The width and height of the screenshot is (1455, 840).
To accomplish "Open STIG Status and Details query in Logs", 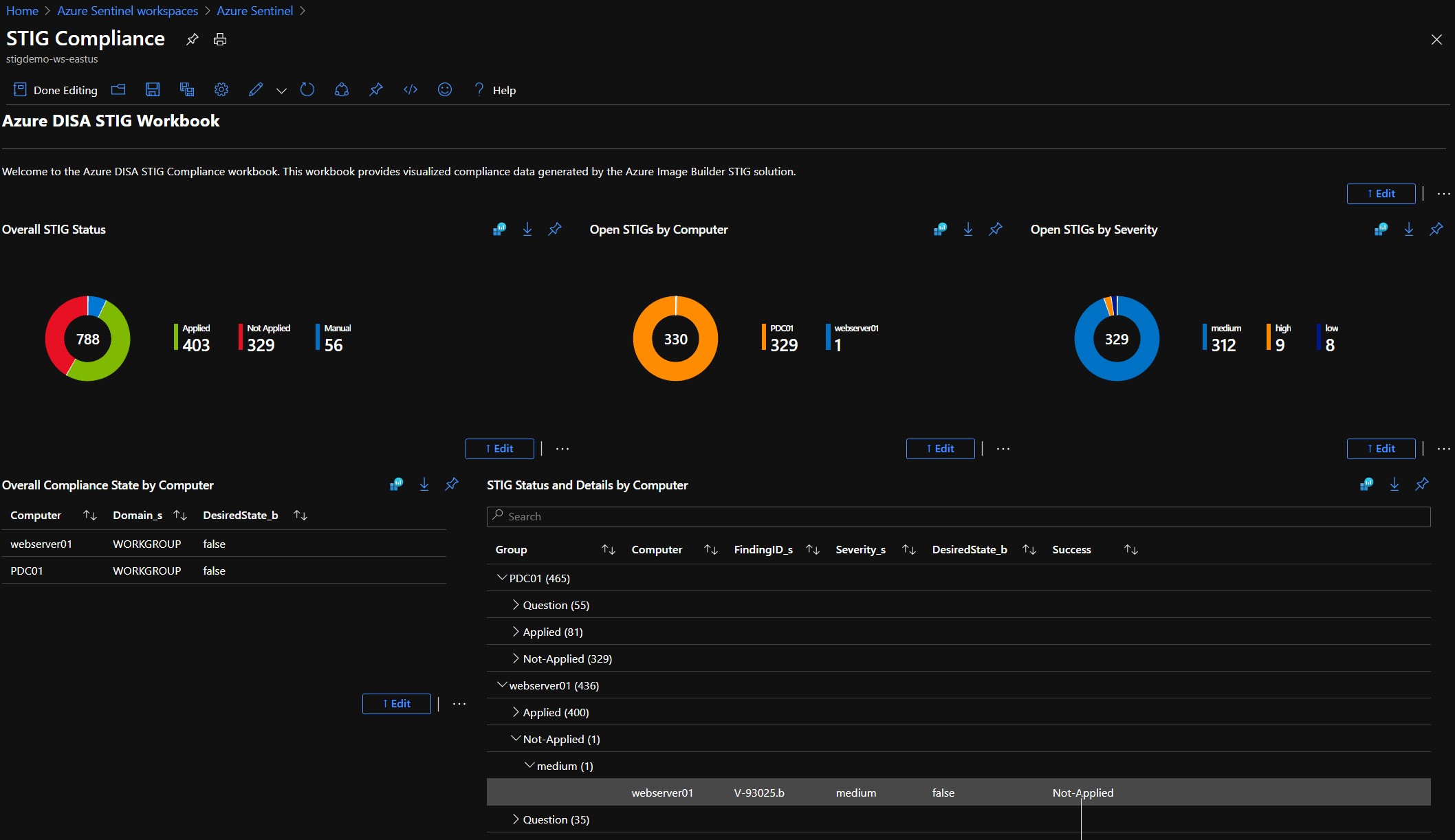I will (x=1367, y=484).
